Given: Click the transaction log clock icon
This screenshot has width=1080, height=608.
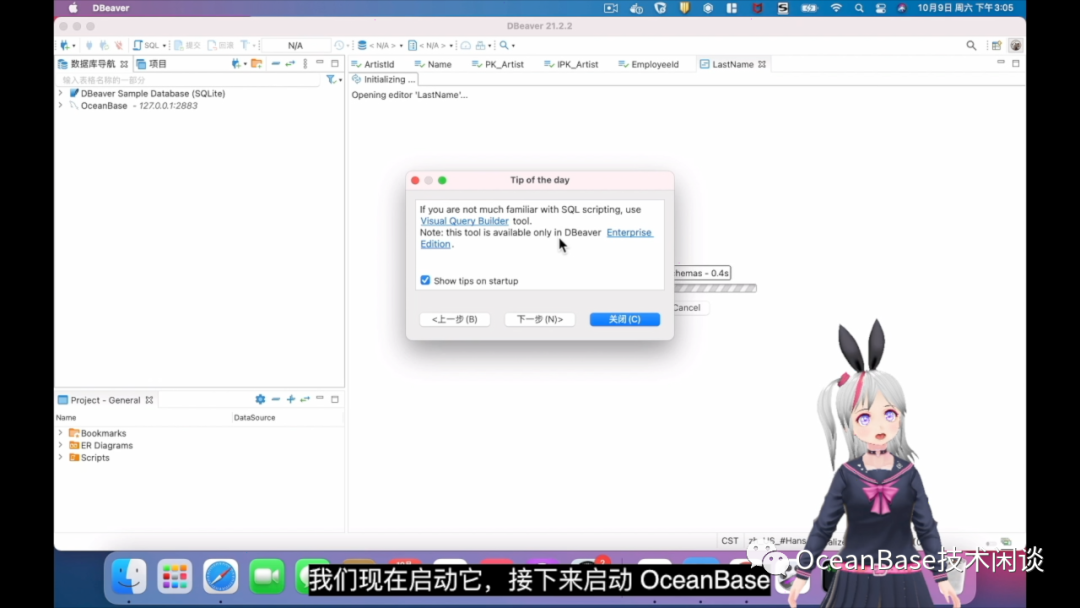Looking at the screenshot, I should click(x=339, y=45).
